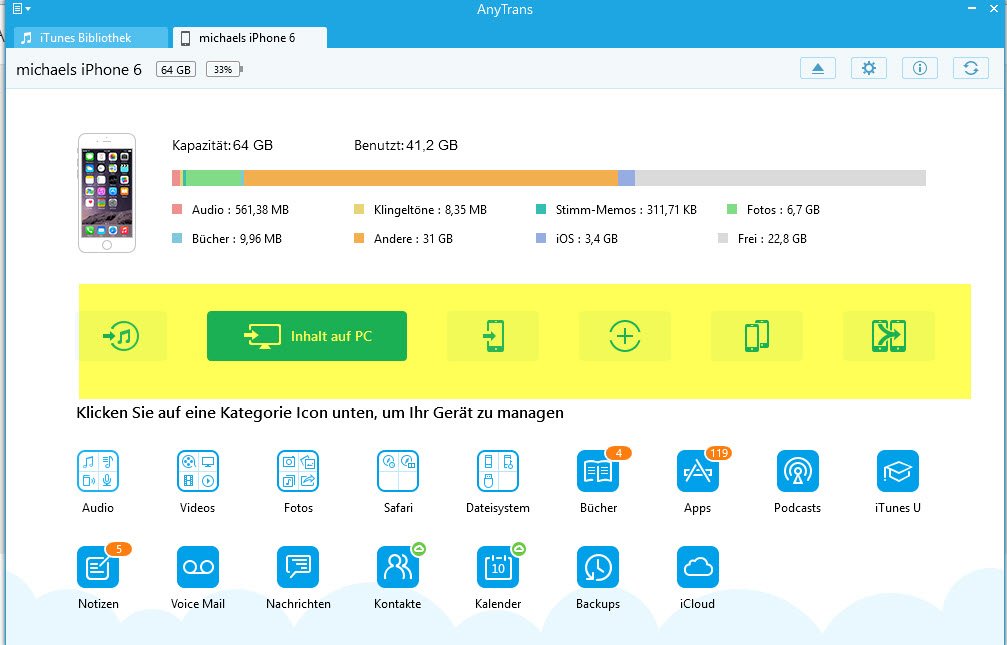This screenshot has height=645, width=1007.
Task: Open Notizen with 5 badge
Action: click(x=98, y=567)
